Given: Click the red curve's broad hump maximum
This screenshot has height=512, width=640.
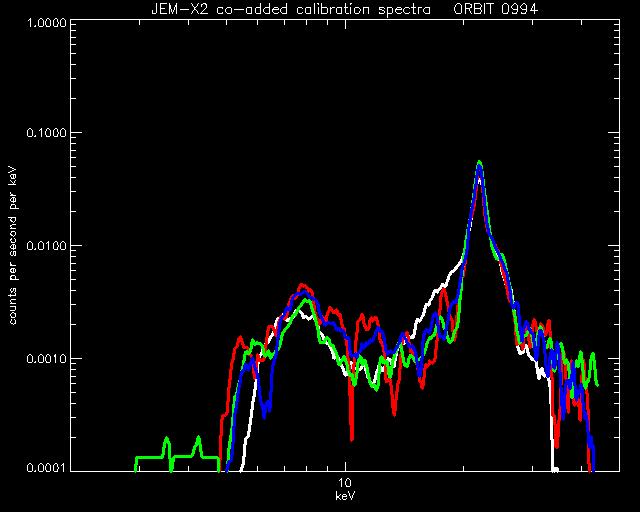Looking at the screenshot, I should coord(302,285).
